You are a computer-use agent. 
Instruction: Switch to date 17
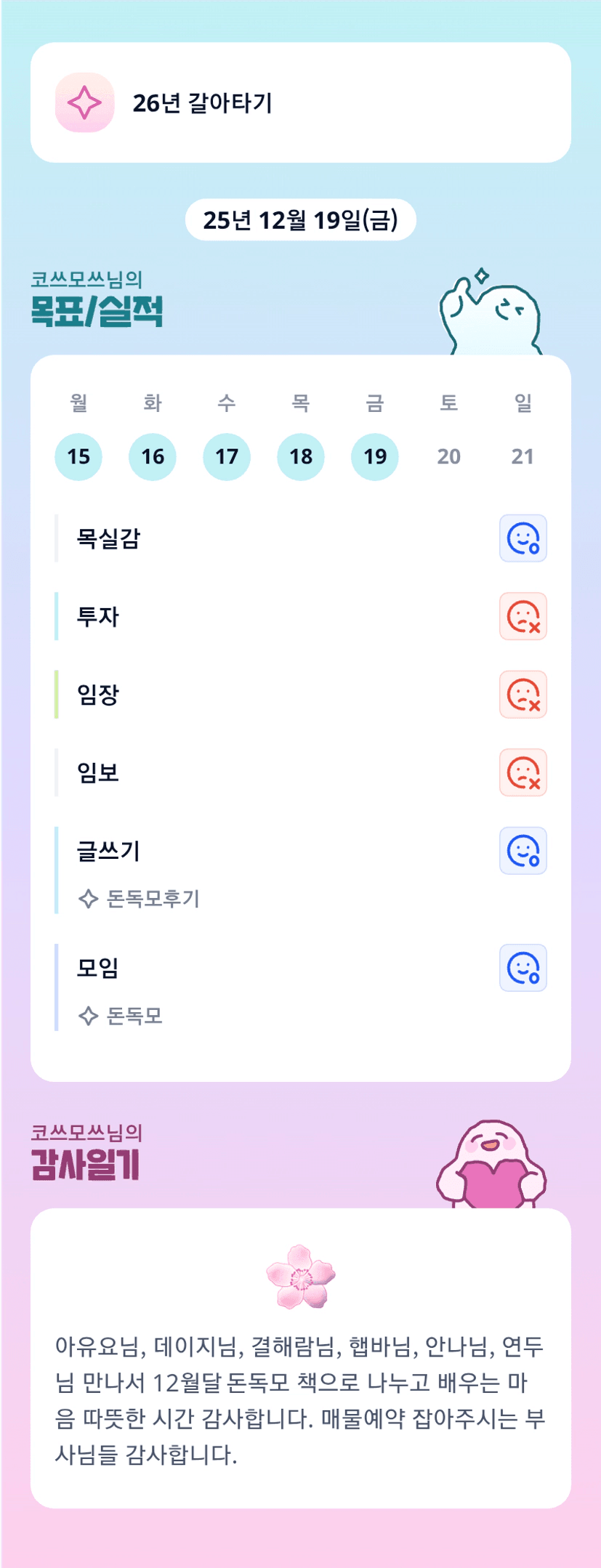click(227, 456)
